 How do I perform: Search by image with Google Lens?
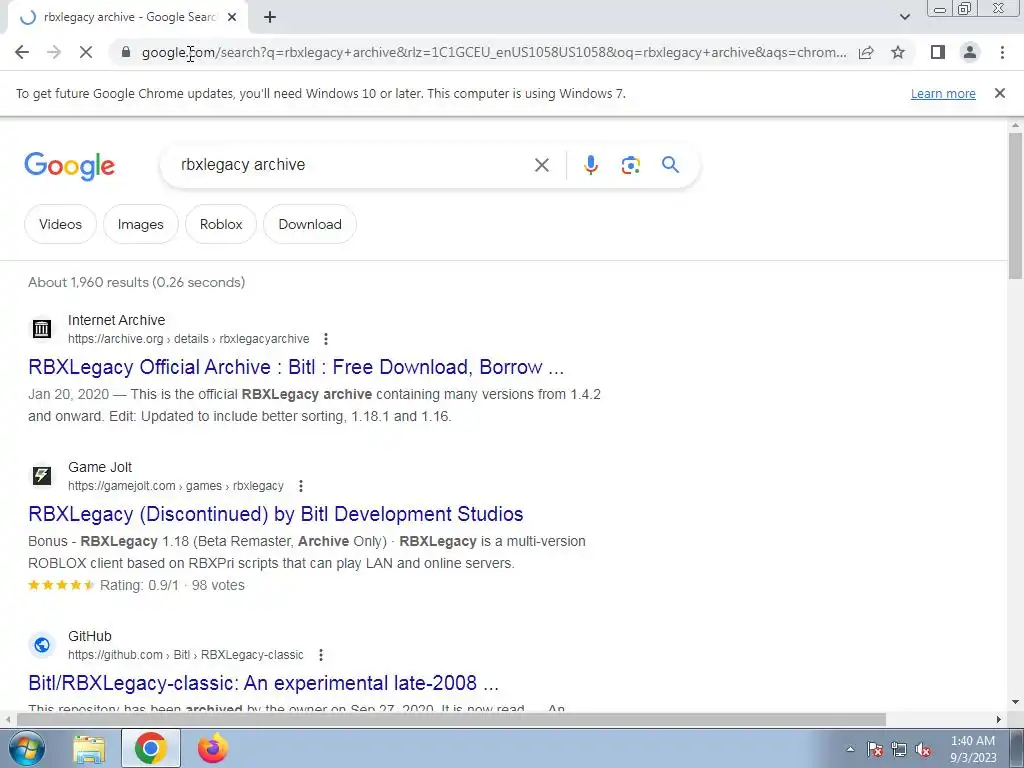click(x=630, y=165)
